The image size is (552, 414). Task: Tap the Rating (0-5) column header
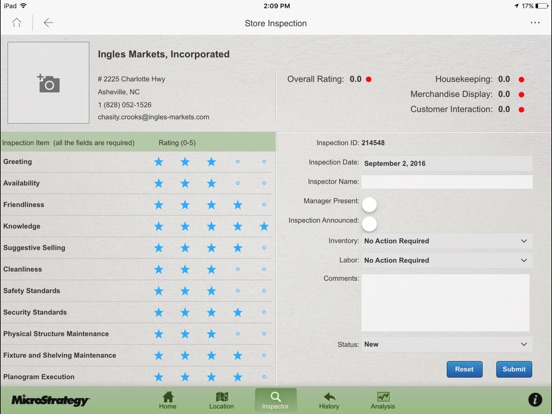tap(177, 143)
